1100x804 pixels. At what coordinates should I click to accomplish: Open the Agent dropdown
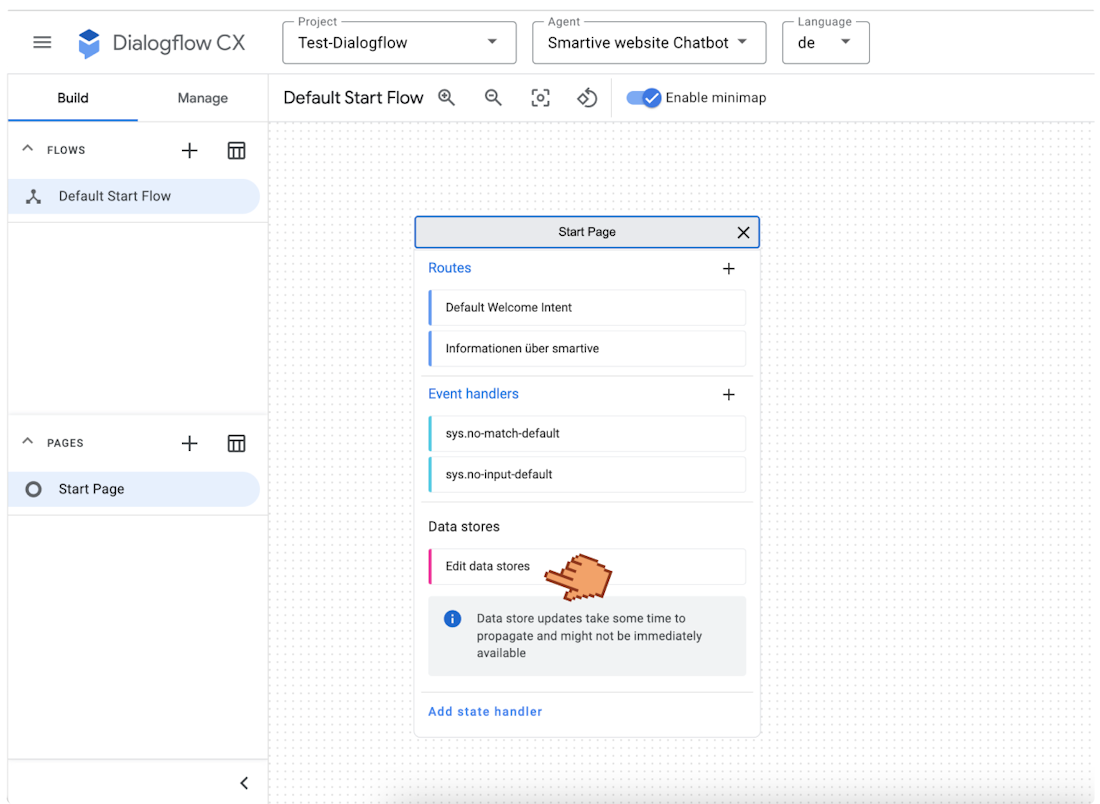pyautogui.click(x=649, y=43)
